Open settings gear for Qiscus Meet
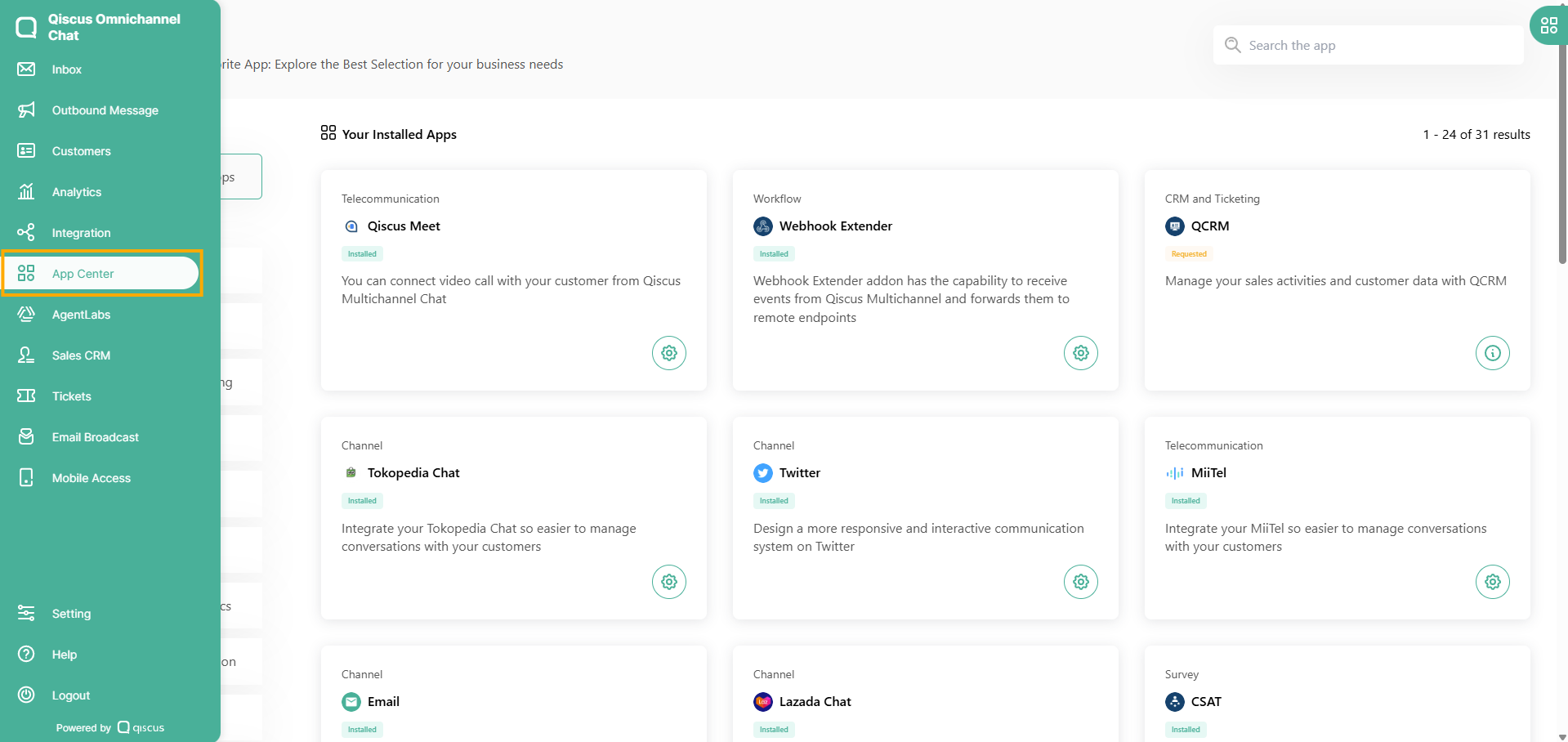The image size is (1568, 742). [x=668, y=353]
